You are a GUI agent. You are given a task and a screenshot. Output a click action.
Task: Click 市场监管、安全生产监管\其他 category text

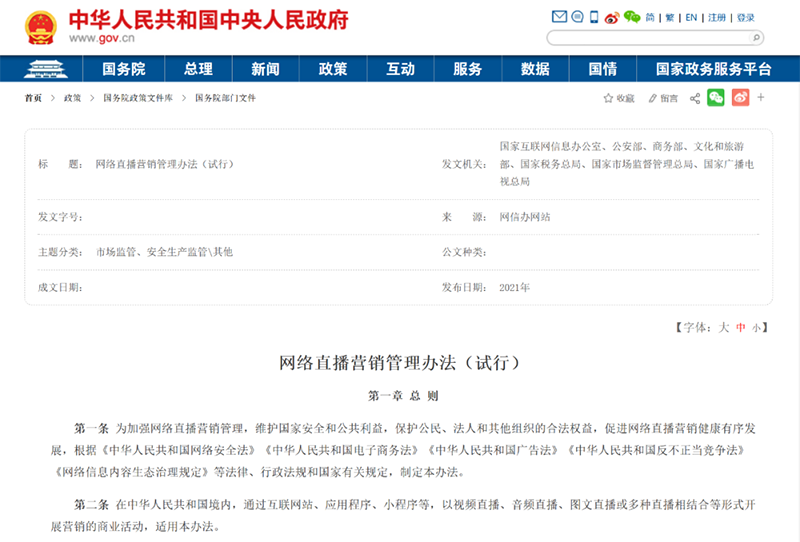tap(164, 252)
